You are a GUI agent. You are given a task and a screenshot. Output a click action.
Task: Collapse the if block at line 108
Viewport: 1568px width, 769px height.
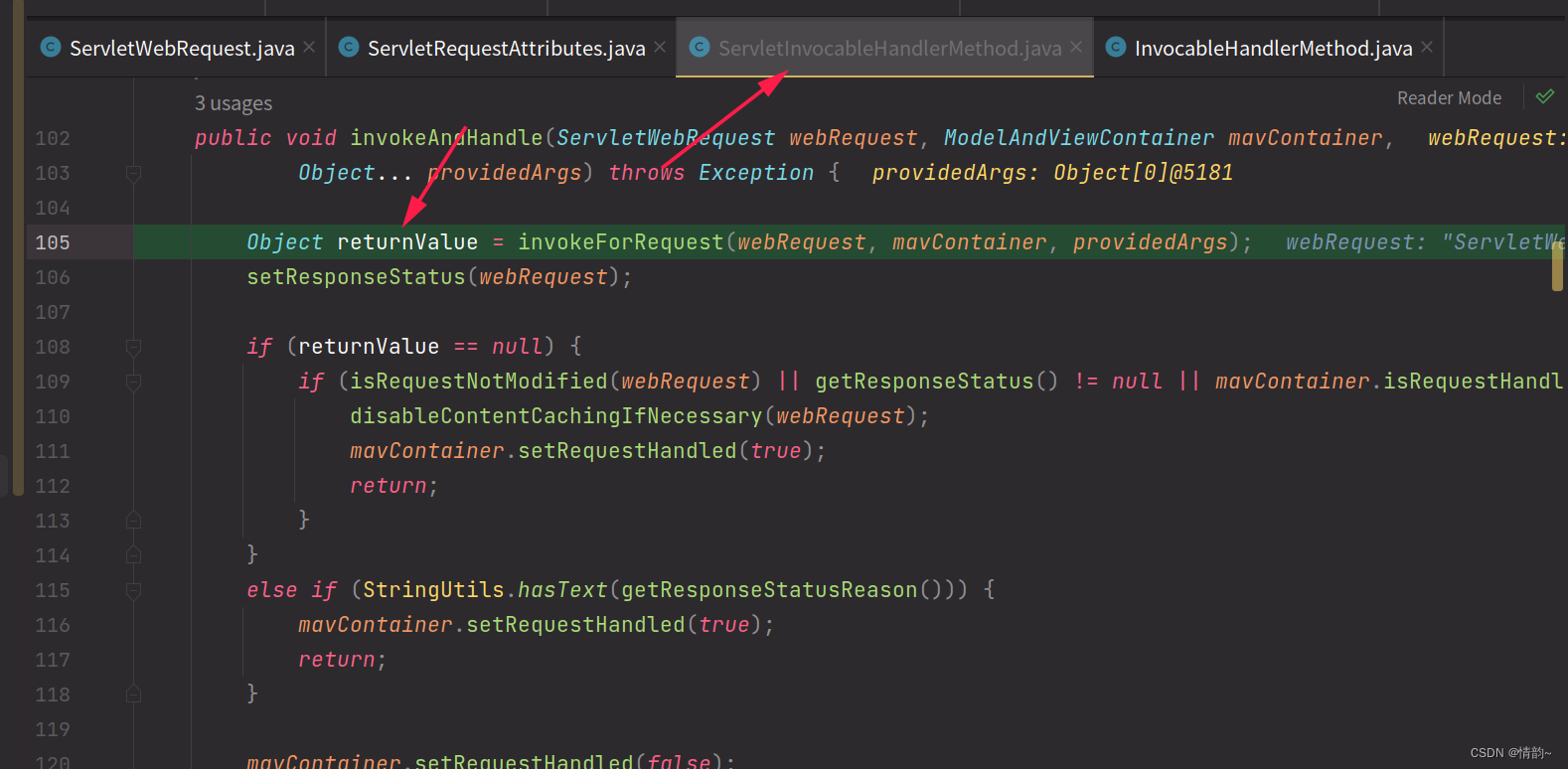[133, 348]
